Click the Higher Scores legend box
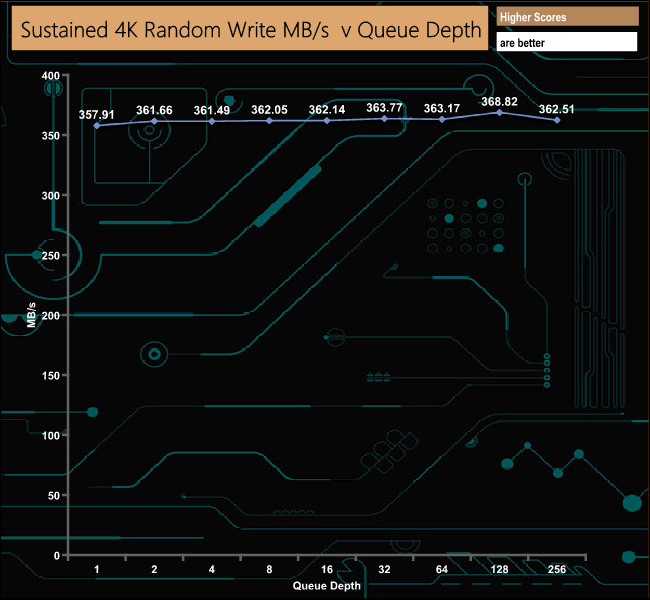Screen dimensions: 650x600 (x=566, y=17)
